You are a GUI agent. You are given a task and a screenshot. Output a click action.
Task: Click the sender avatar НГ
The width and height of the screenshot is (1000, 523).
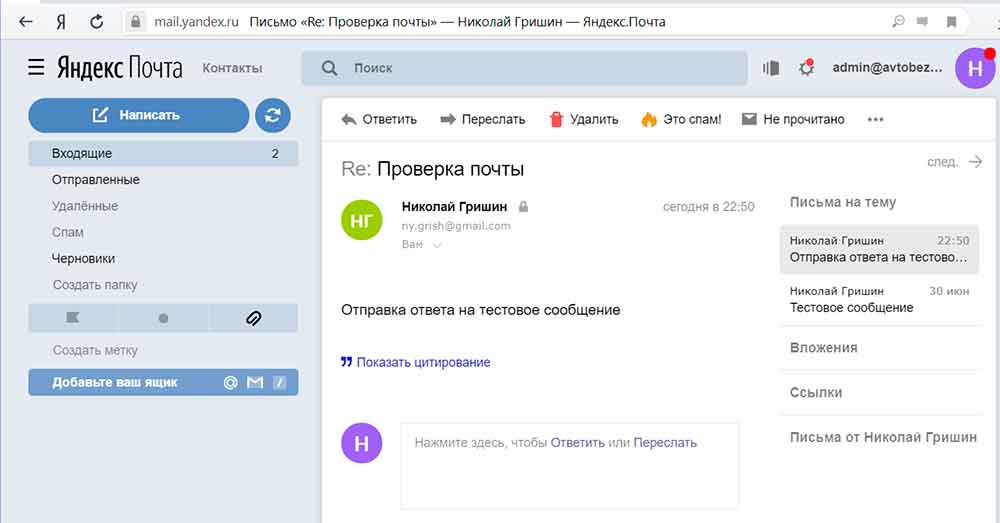[x=362, y=220]
